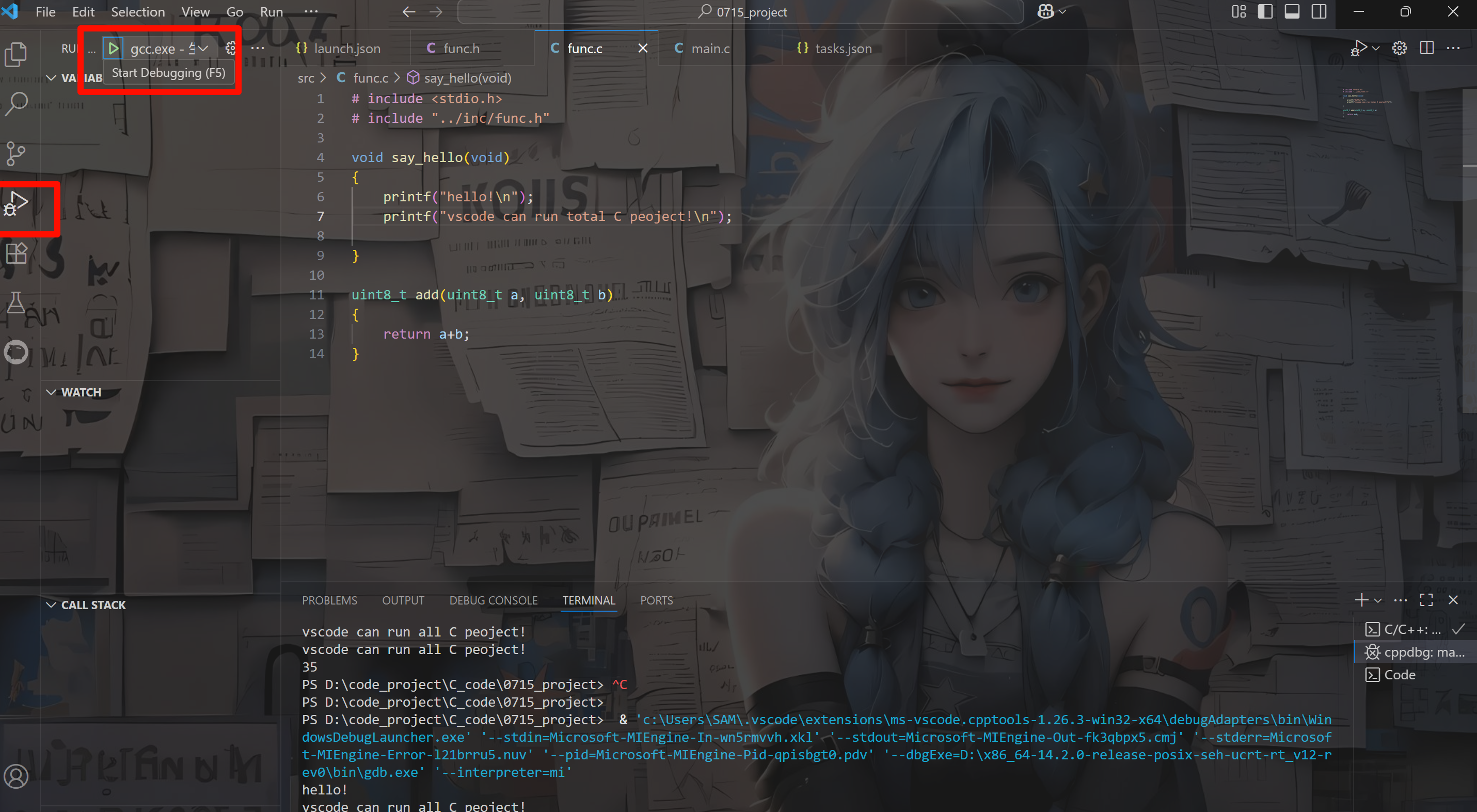The width and height of the screenshot is (1477, 812).
Task: Open the Search view in activity bar
Action: click(x=16, y=104)
